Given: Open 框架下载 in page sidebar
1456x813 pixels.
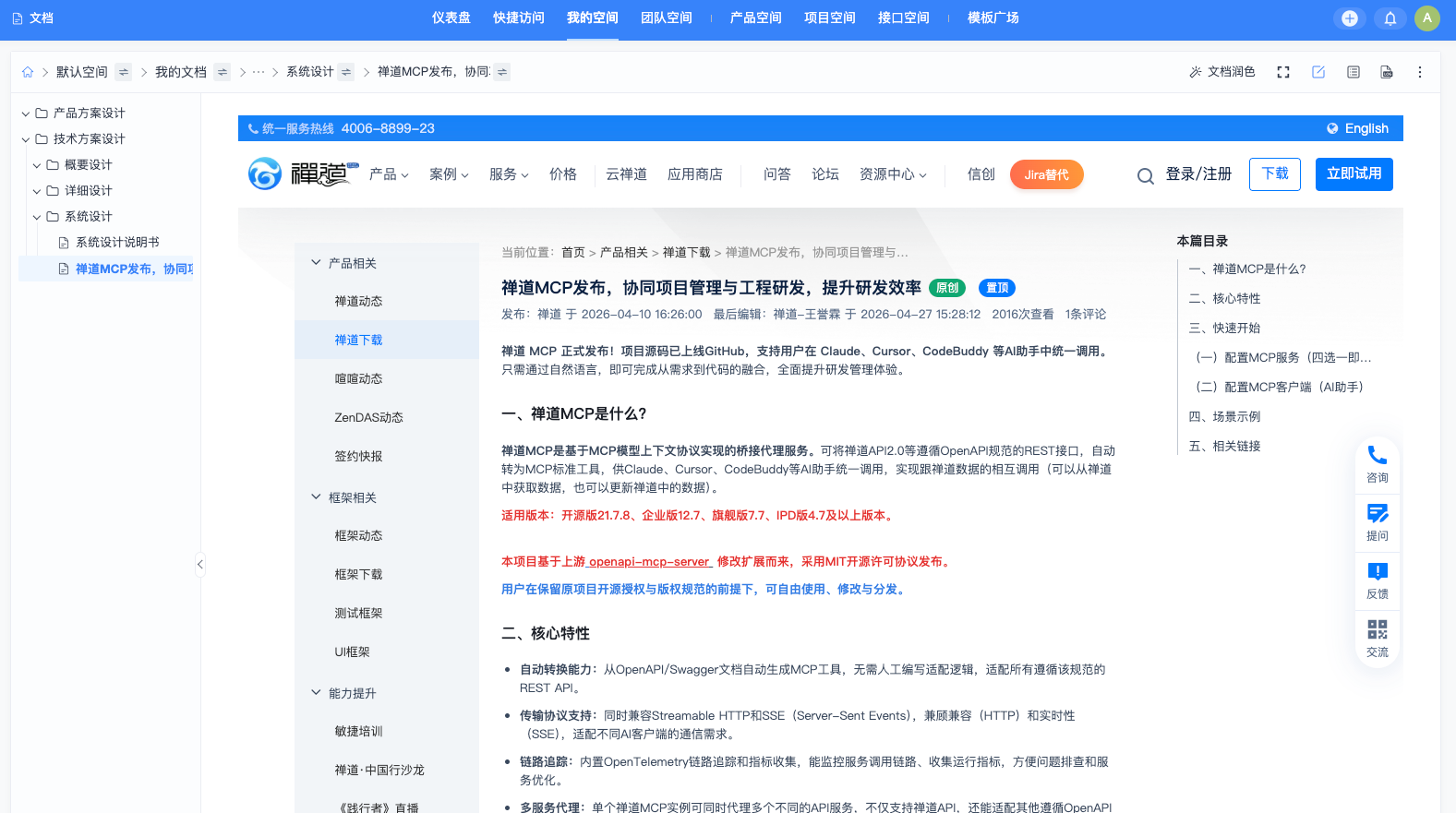Looking at the screenshot, I should click(x=358, y=575).
